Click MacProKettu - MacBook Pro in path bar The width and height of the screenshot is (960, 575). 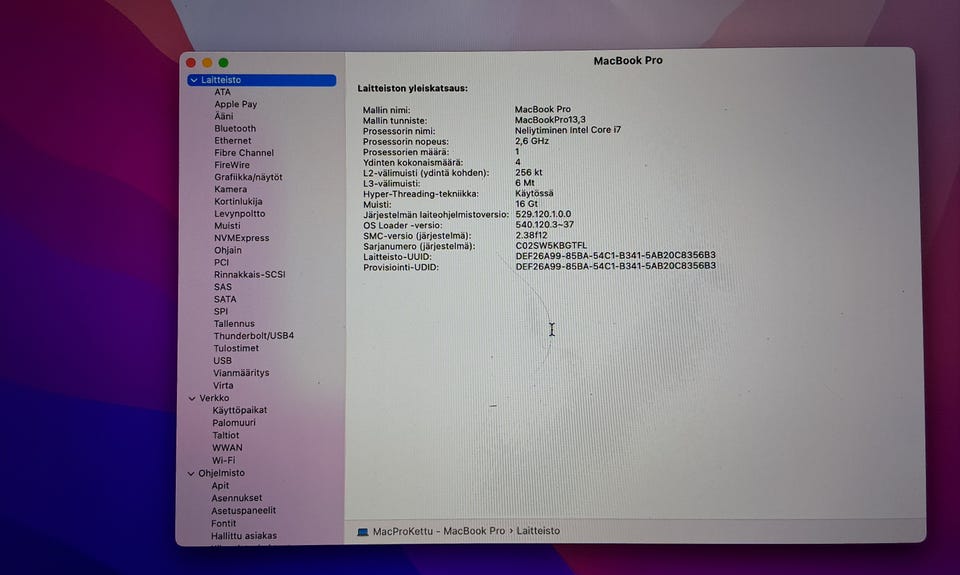pos(438,531)
